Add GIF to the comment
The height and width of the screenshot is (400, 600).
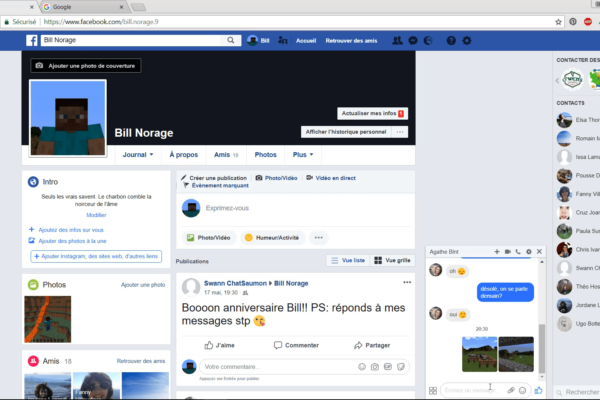click(388, 367)
